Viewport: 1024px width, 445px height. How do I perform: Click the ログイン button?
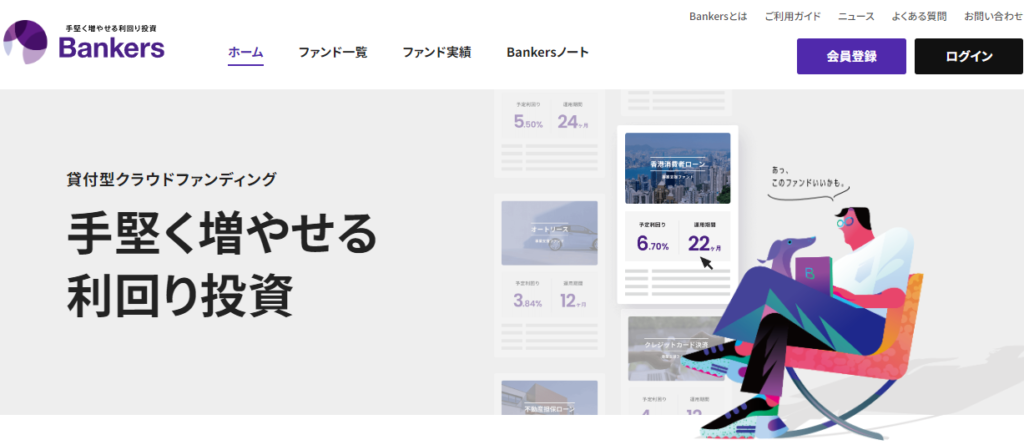pos(968,56)
